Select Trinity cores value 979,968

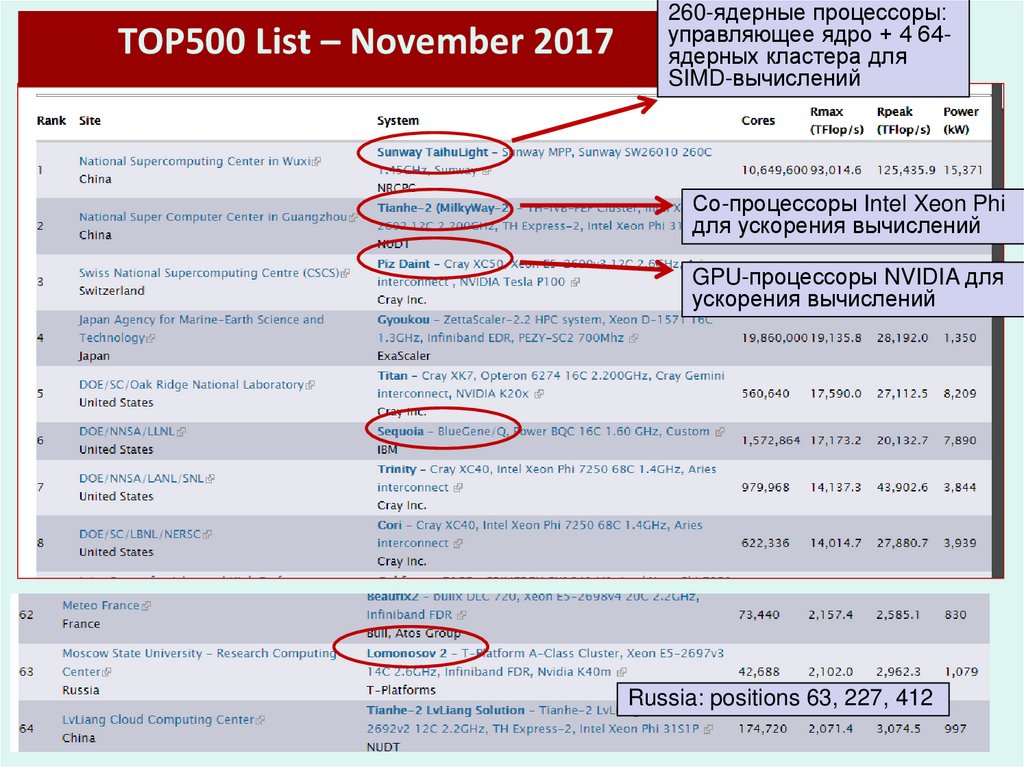(x=765, y=487)
